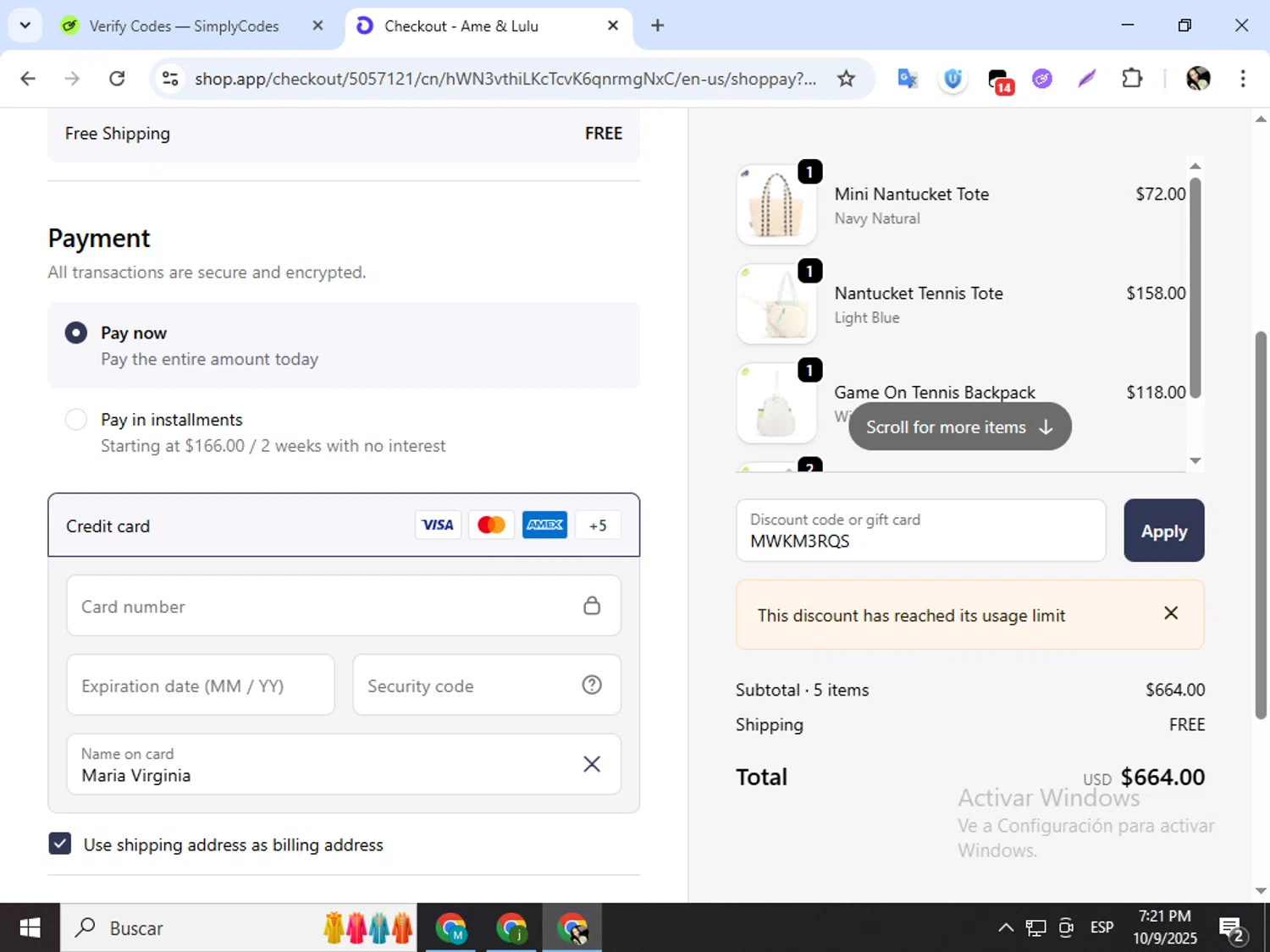Click the address bar URL
Viewport: 1270px width, 952px height.
tap(505, 79)
